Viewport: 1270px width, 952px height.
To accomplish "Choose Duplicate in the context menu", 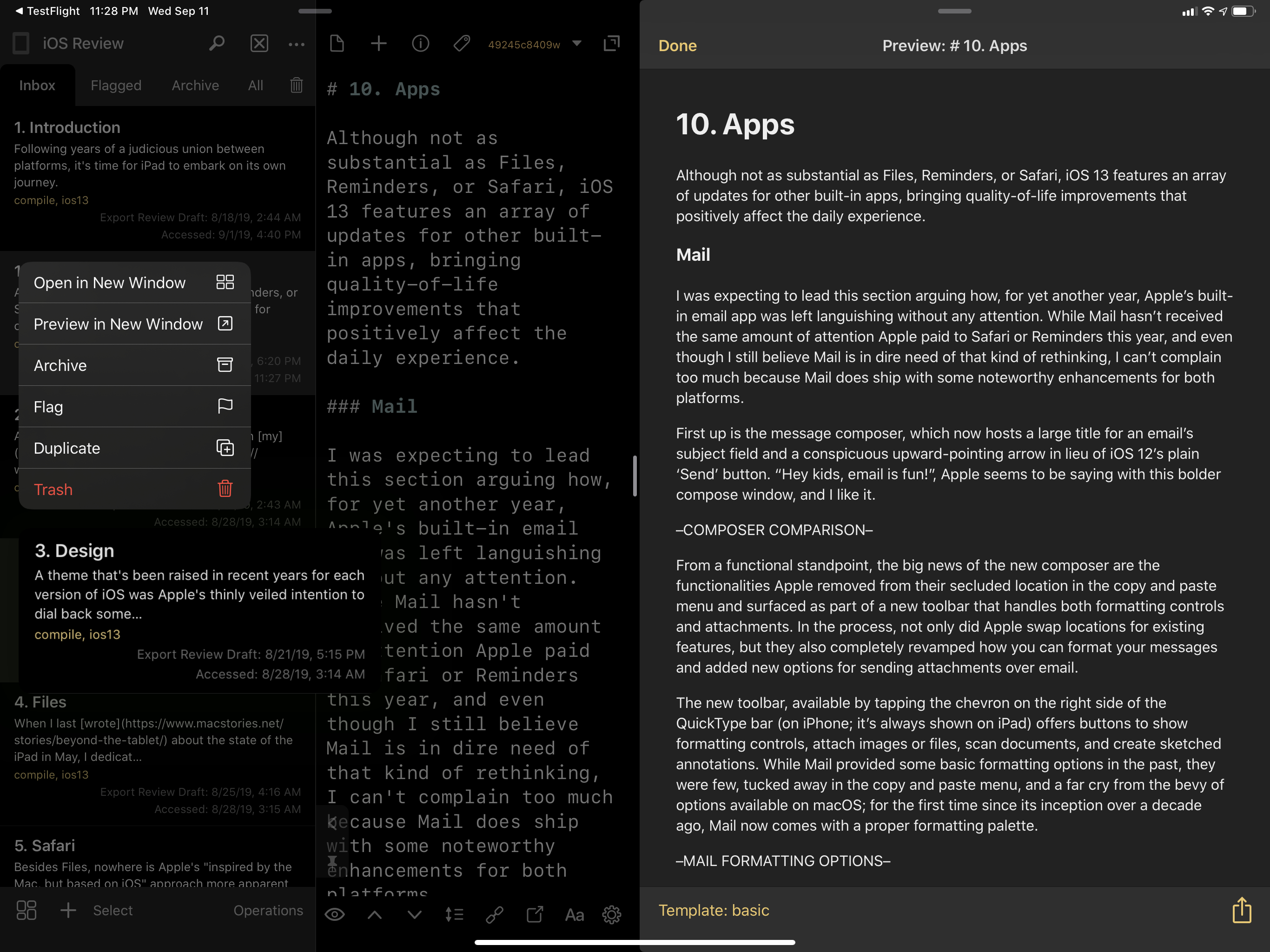I will (x=134, y=448).
